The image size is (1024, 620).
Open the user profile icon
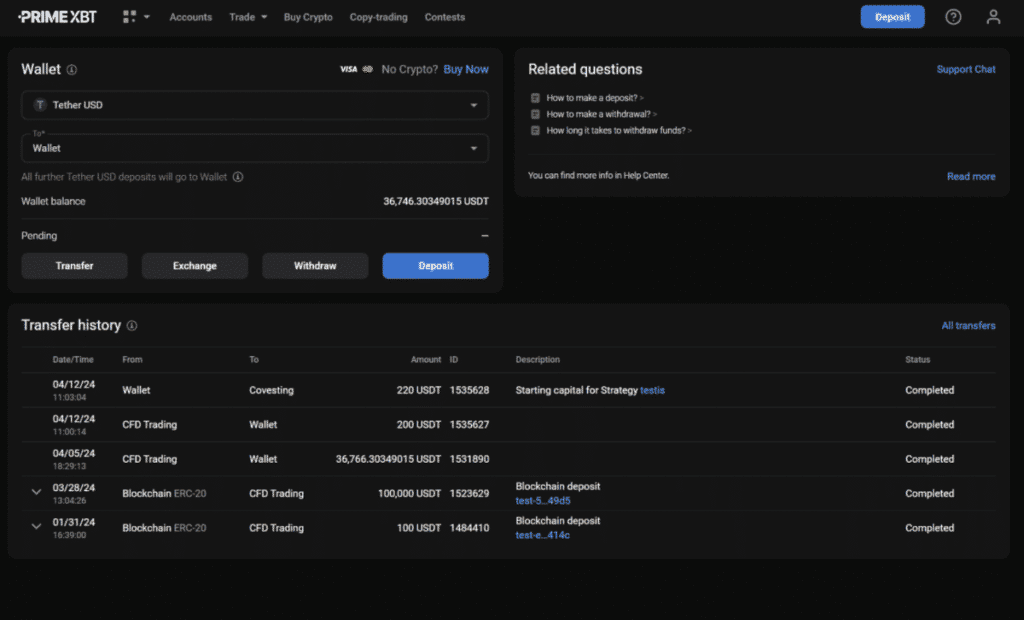coord(993,17)
